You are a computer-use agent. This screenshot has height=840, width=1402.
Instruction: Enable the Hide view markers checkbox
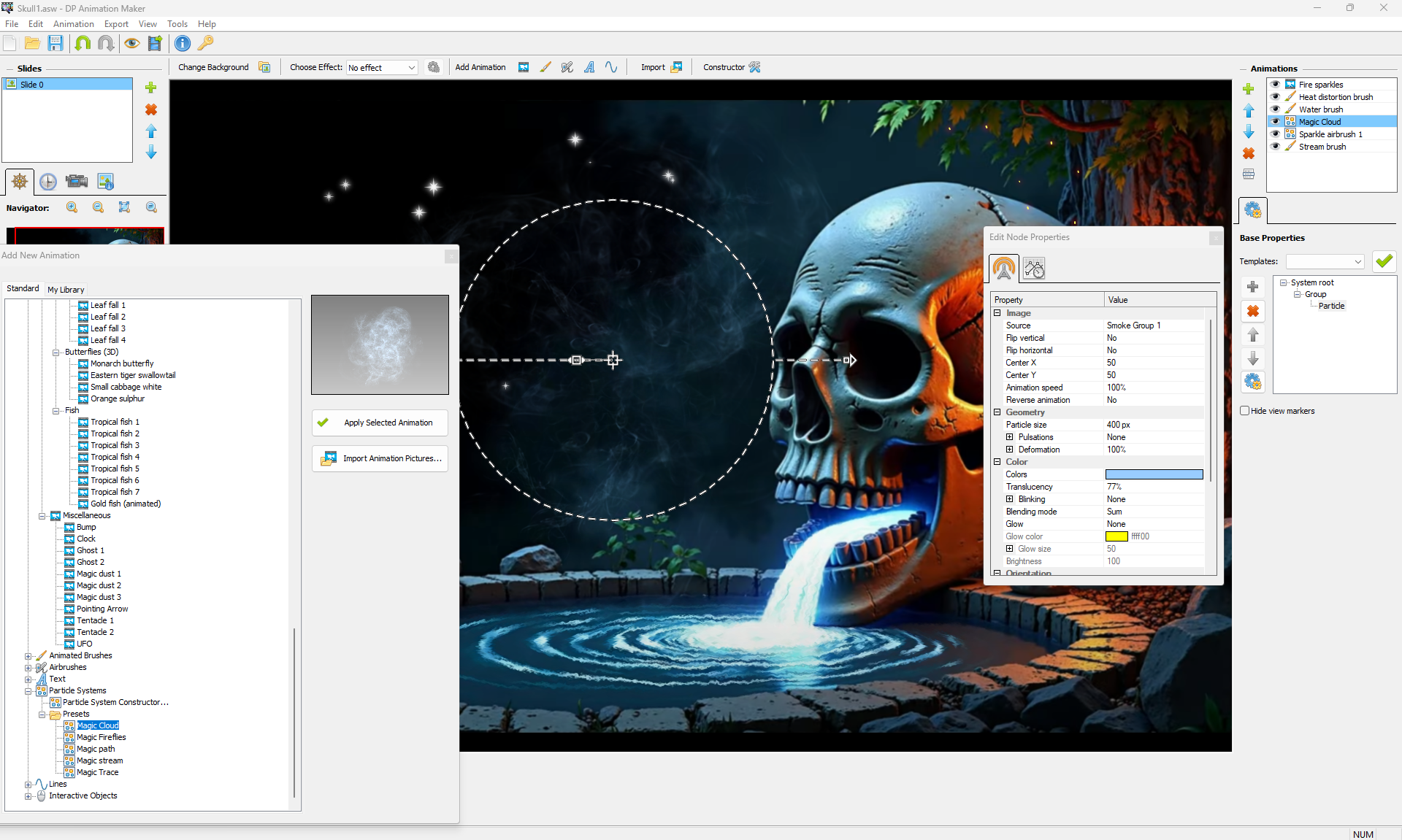click(x=1245, y=411)
